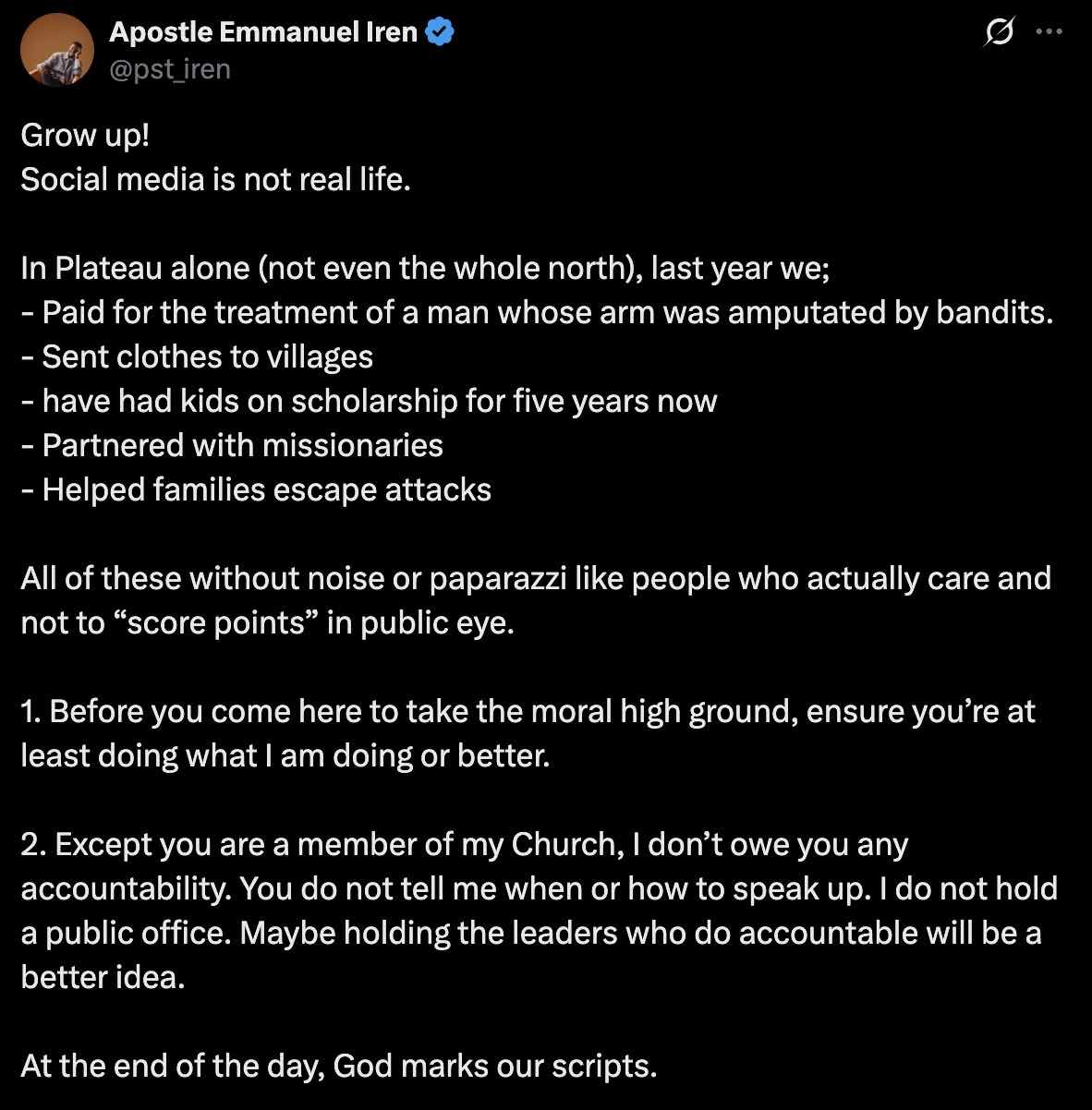Click the @pst_iren handle
The width and height of the screenshot is (1092, 1110).
tap(170, 69)
